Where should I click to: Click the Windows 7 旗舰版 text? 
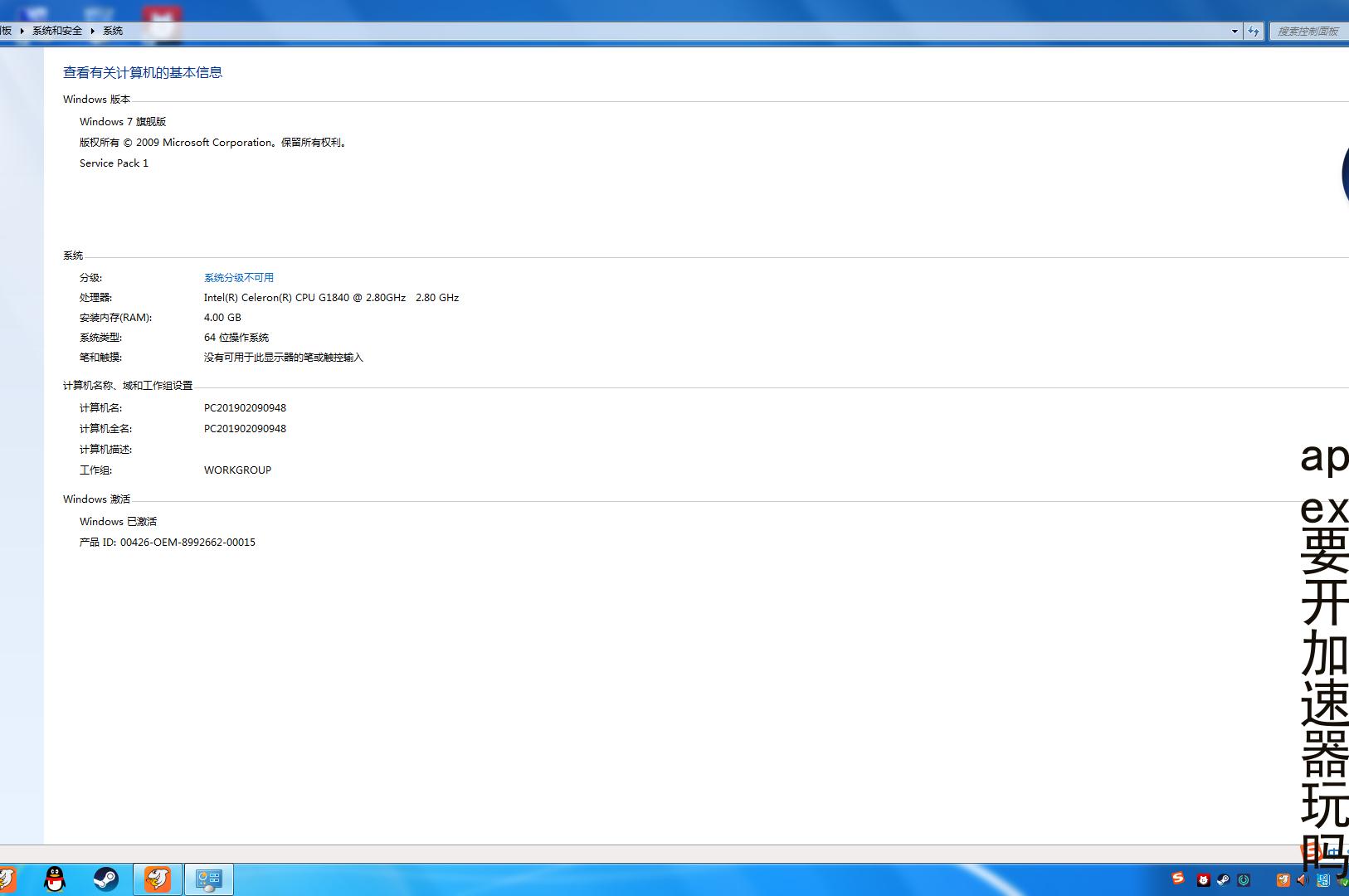point(123,121)
